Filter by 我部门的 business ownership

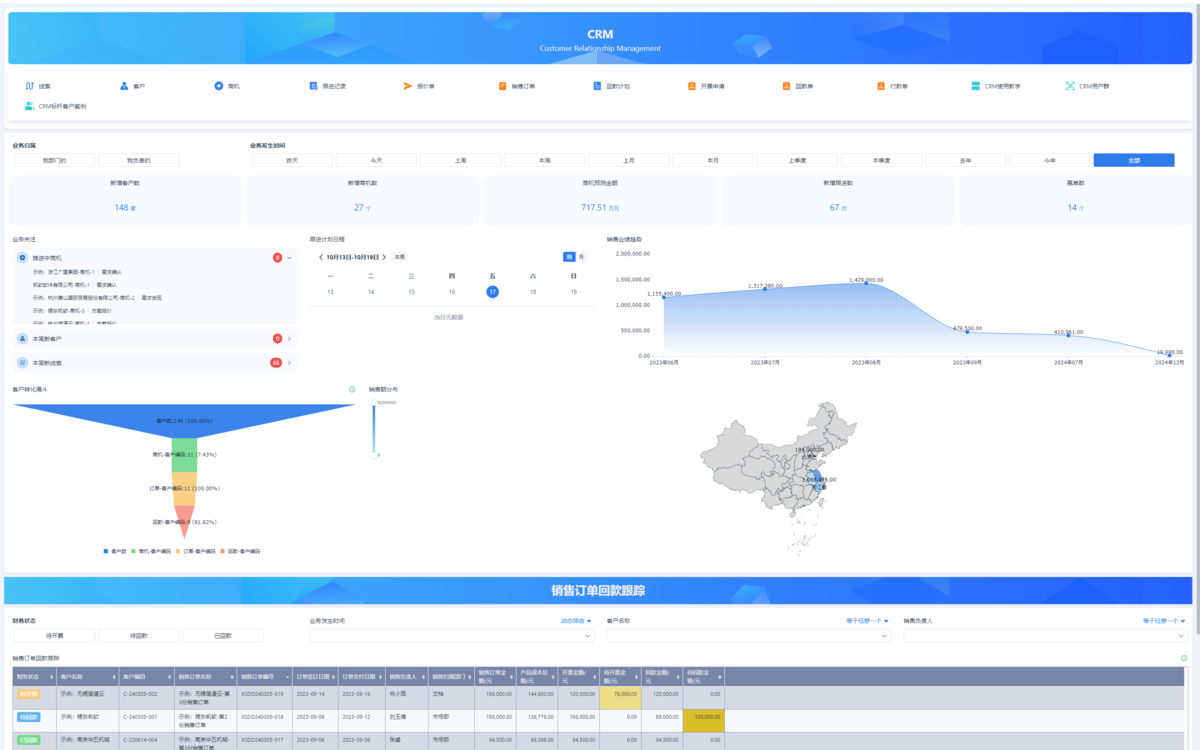click(54, 160)
